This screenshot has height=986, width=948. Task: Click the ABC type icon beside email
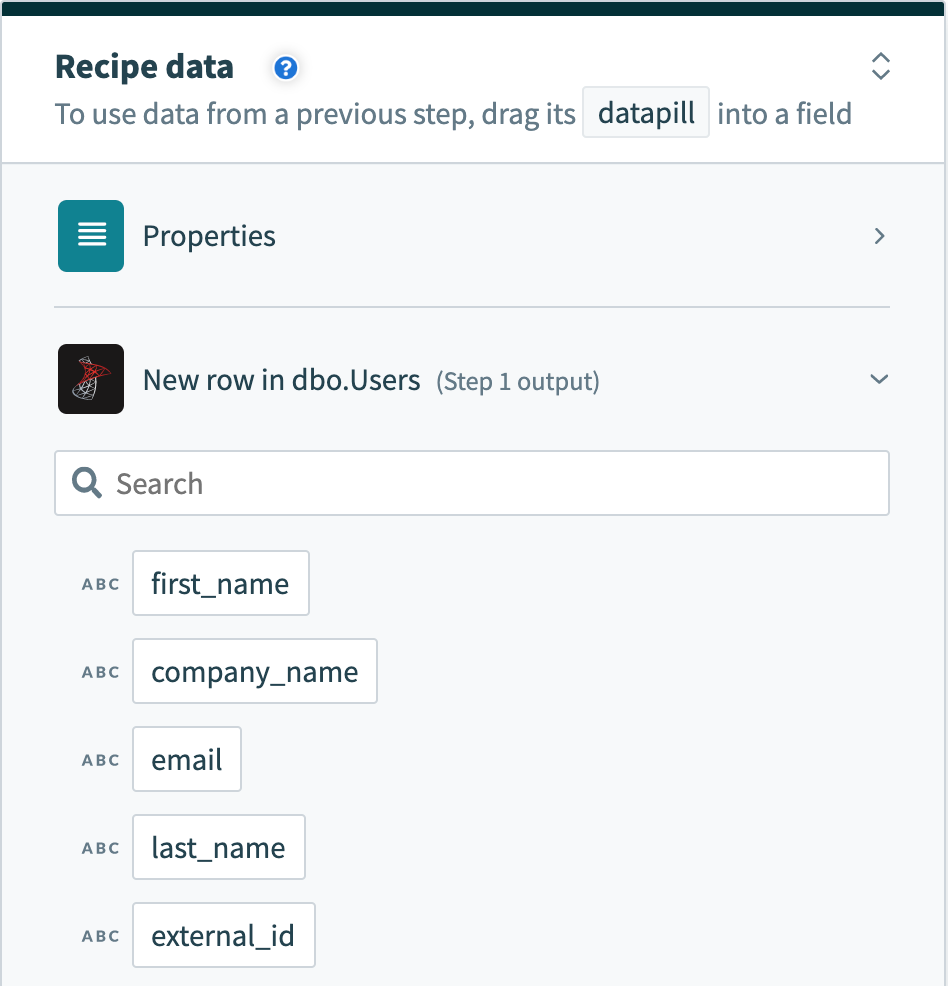[x=100, y=760]
